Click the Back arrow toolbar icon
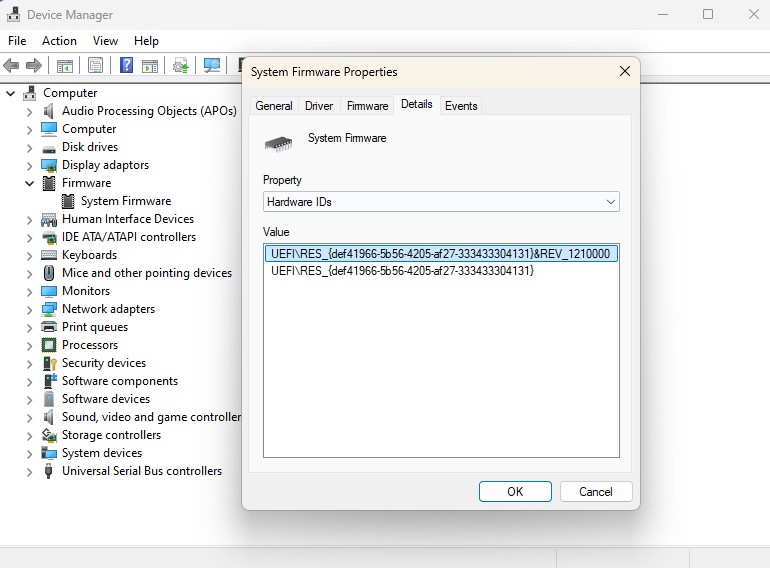This screenshot has height=568, width=770. pyautogui.click(x=11, y=65)
